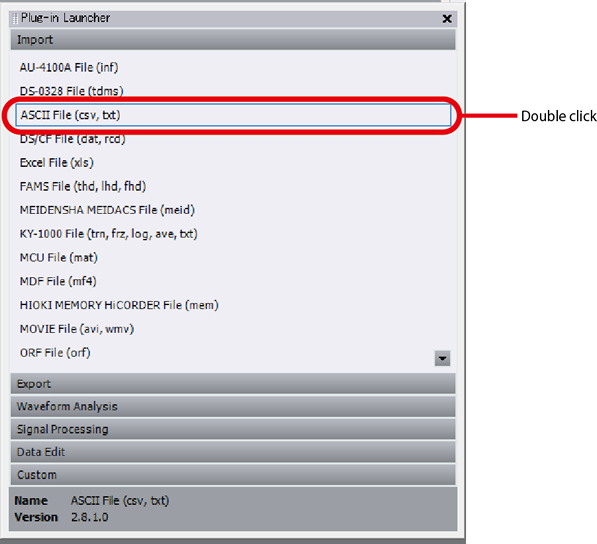Click the panel drag grip beside Plug-in Launcher
Viewport: 597px width, 544px height.
(x=15, y=18)
